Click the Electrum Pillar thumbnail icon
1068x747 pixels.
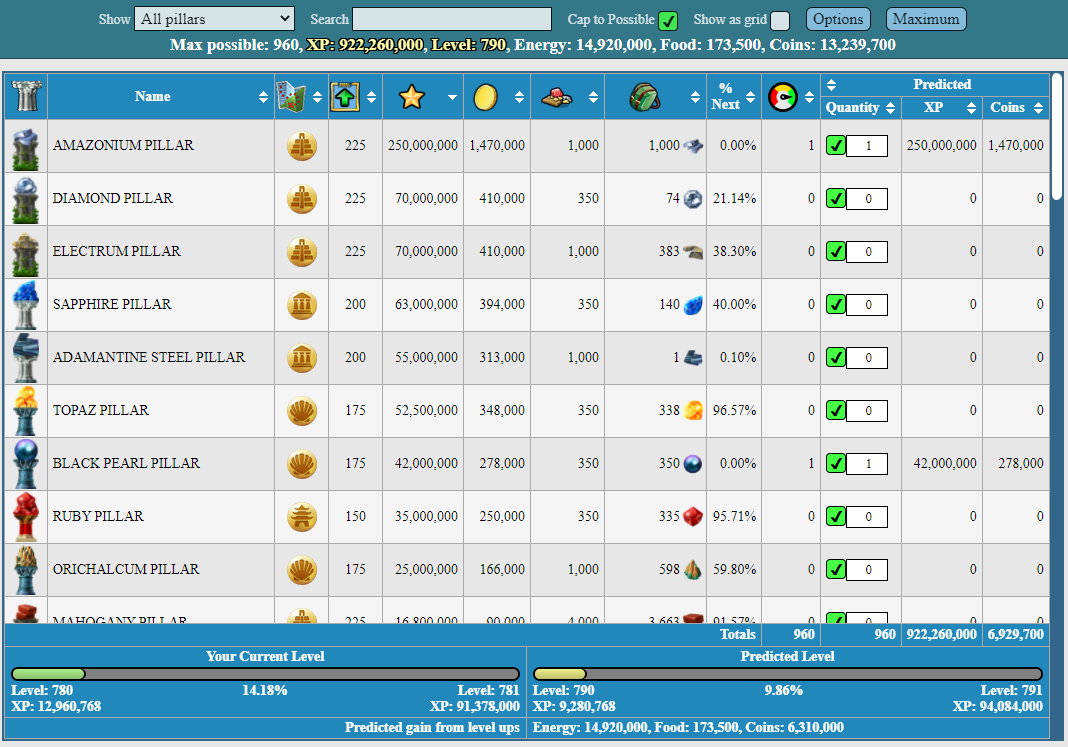click(26, 252)
